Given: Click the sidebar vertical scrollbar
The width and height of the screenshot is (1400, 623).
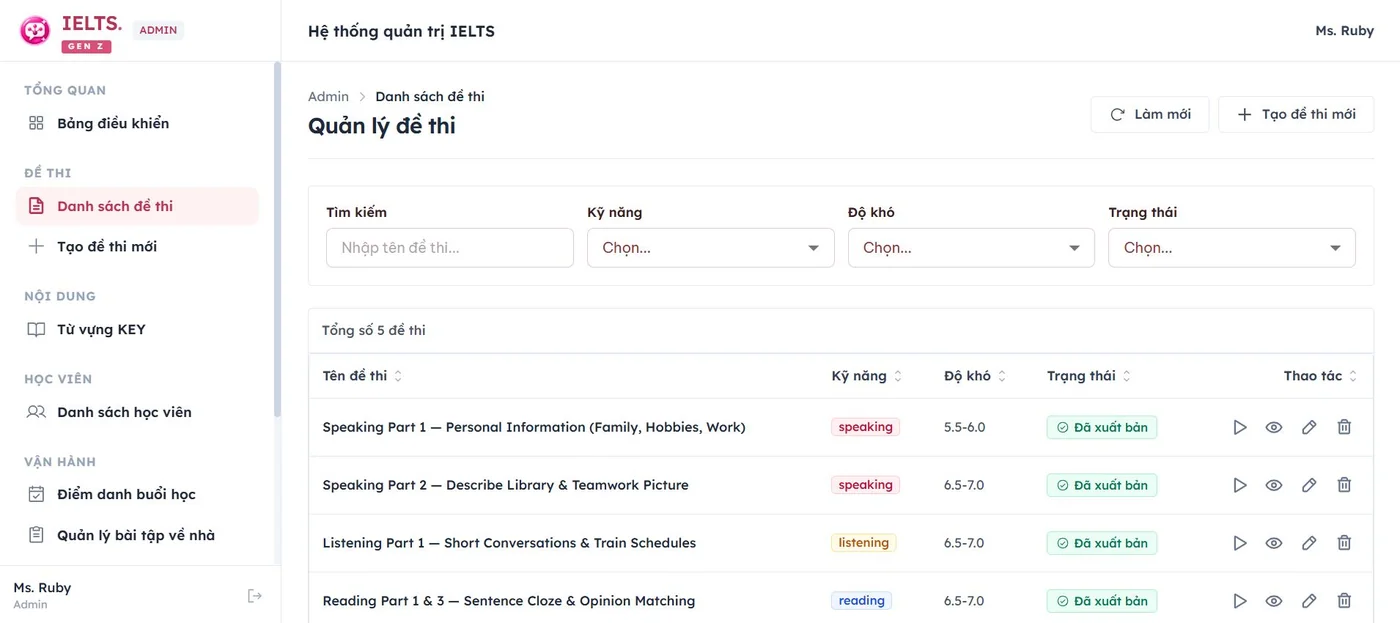Looking at the screenshot, I should (277, 240).
